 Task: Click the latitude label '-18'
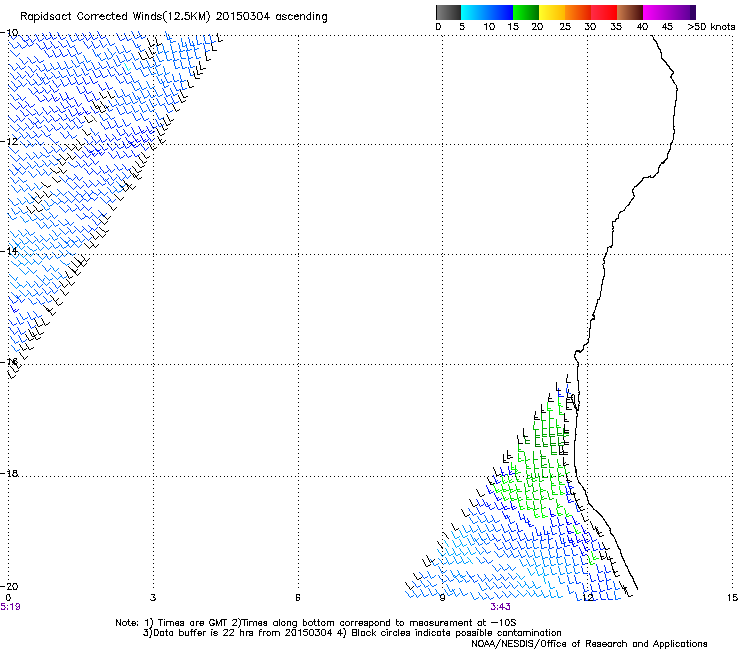tap(9, 473)
